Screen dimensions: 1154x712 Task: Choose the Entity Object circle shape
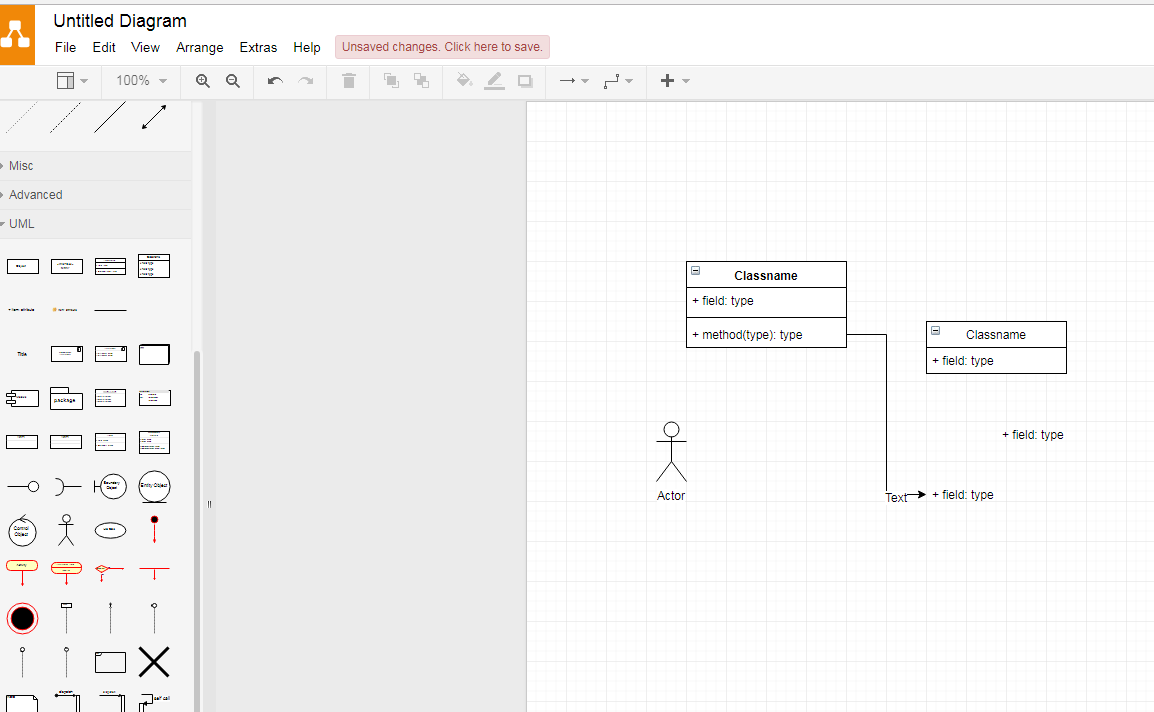pos(154,486)
